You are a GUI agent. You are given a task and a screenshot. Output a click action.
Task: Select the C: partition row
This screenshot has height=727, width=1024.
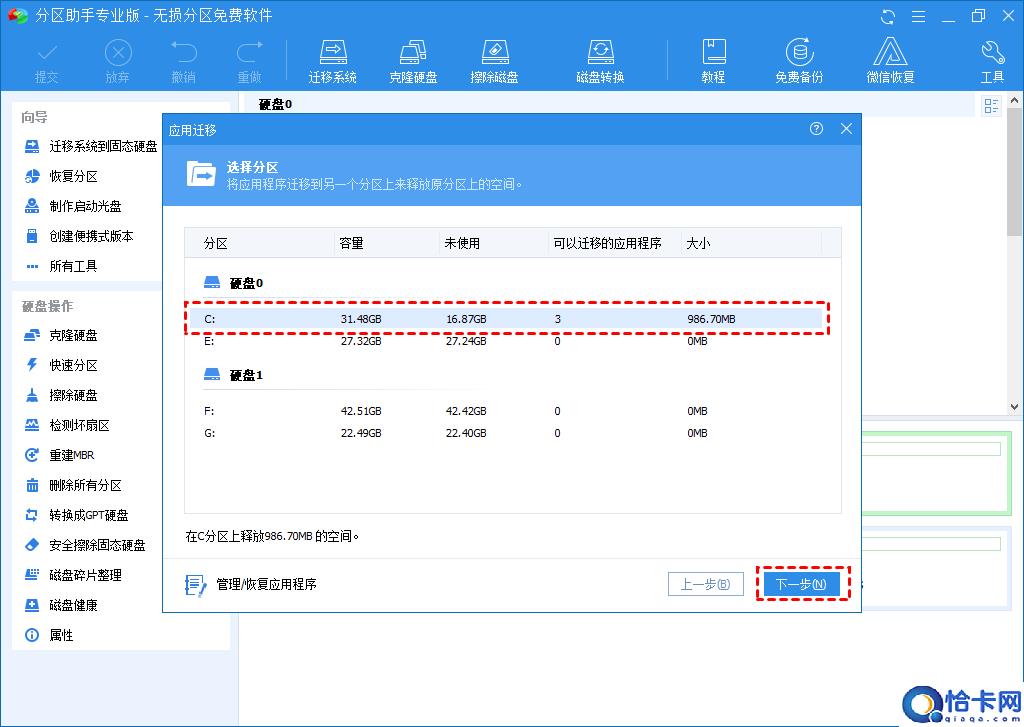507,319
